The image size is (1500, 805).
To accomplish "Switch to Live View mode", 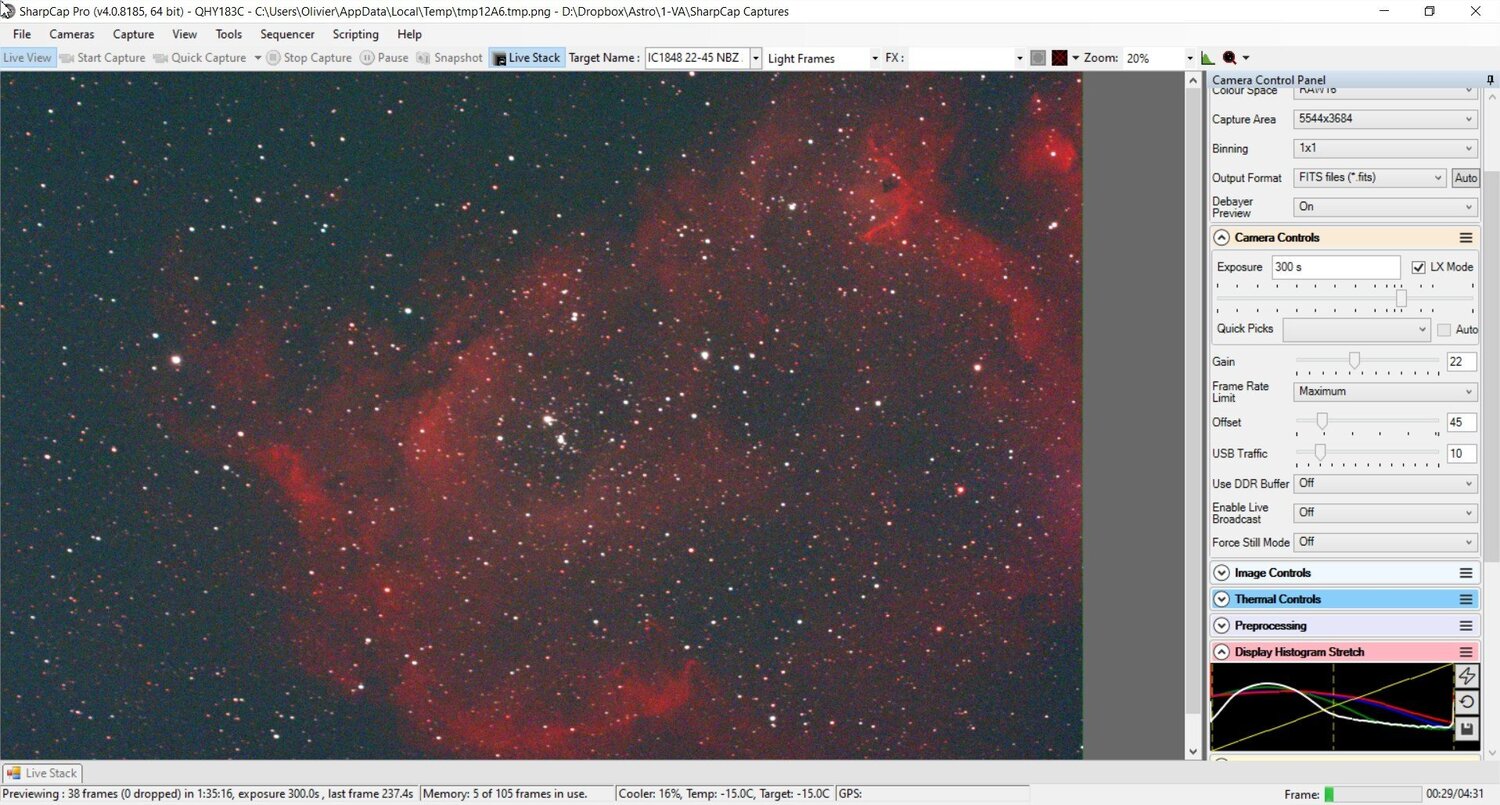I will 27,57.
